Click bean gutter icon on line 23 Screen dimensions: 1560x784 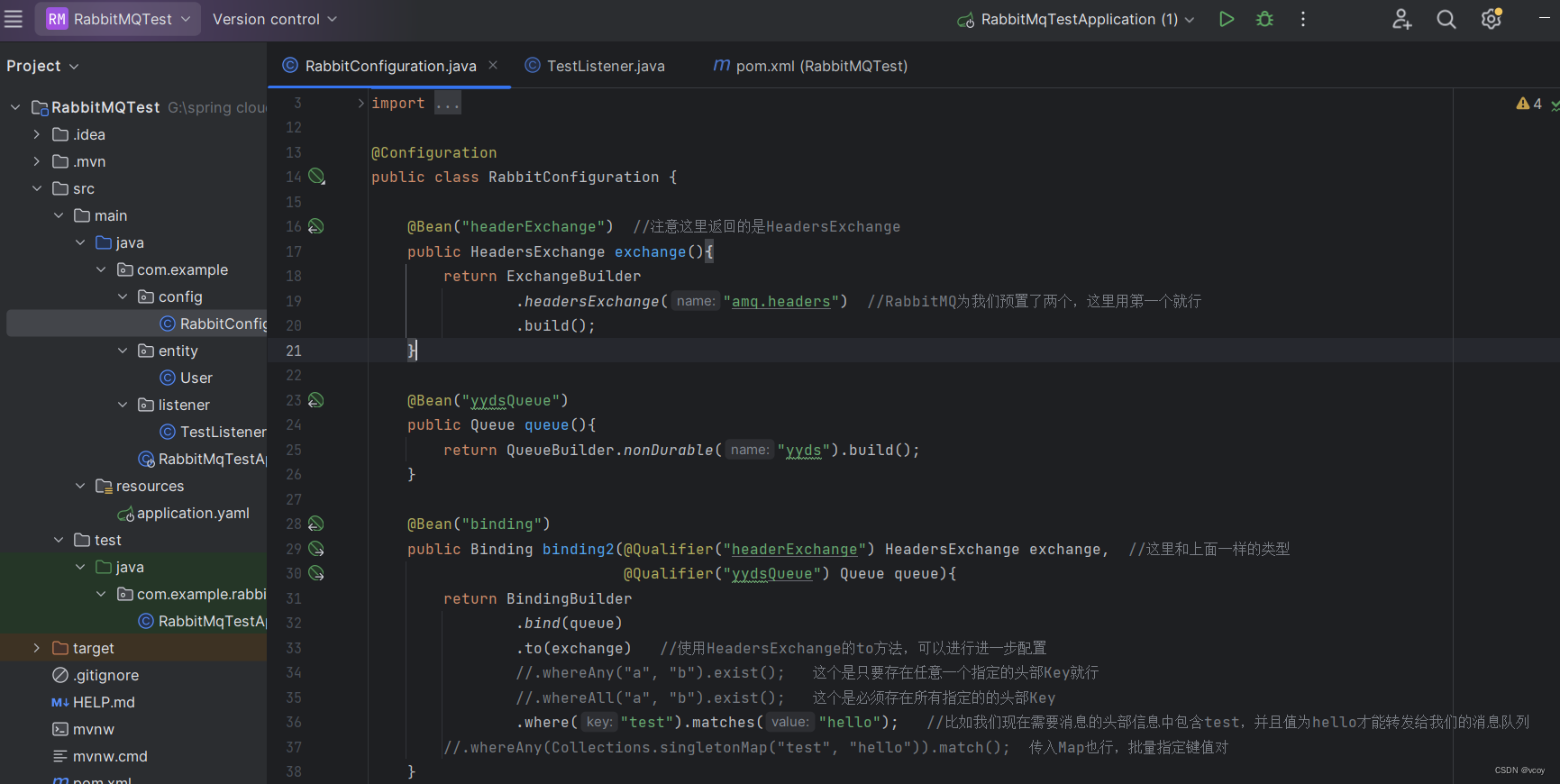316,400
